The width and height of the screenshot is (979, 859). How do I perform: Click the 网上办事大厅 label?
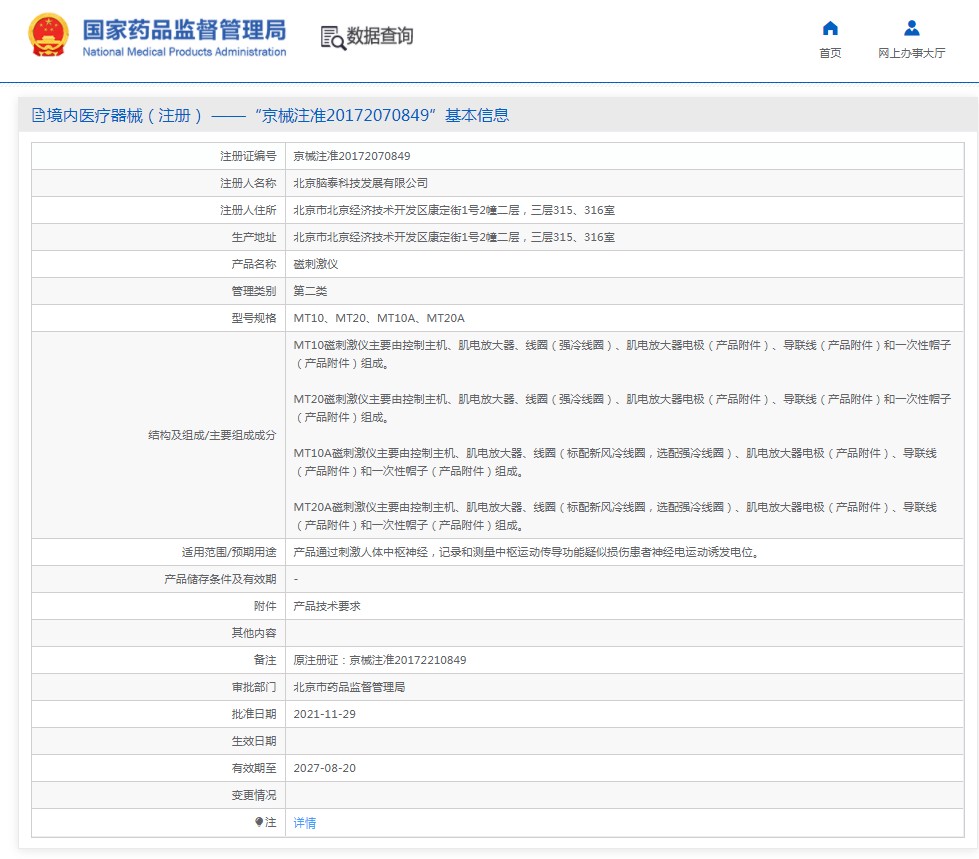tap(912, 53)
